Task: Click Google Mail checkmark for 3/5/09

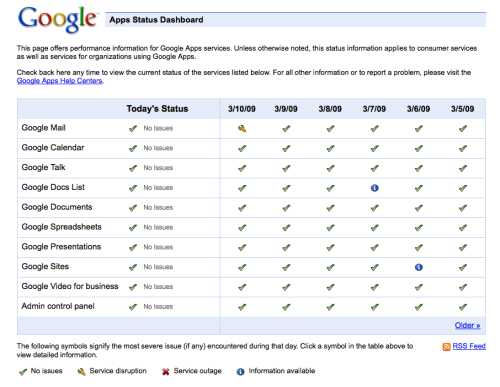Action: (x=463, y=128)
